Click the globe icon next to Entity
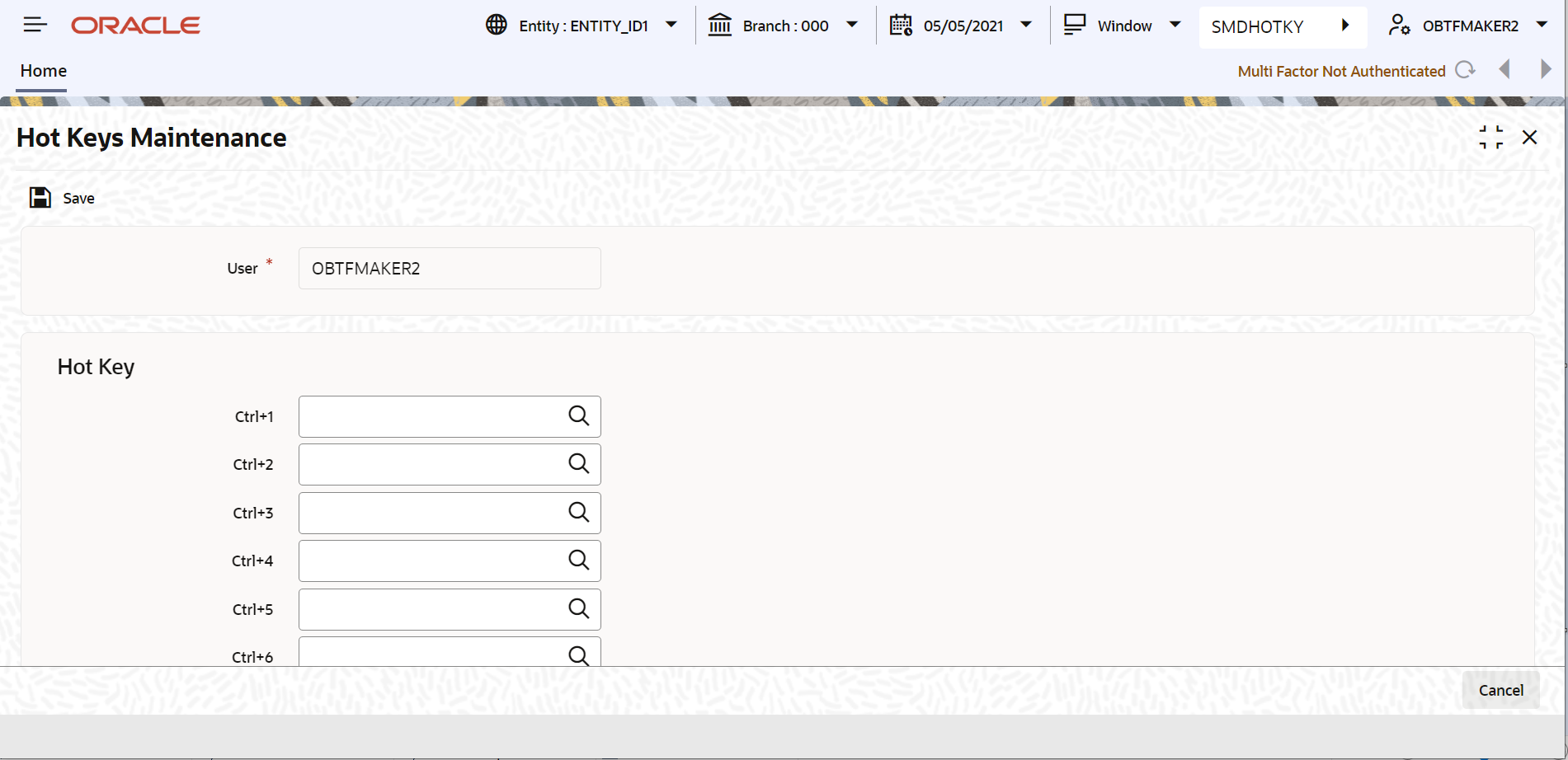Image resolution: width=1568 pixels, height=760 pixels. click(495, 25)
